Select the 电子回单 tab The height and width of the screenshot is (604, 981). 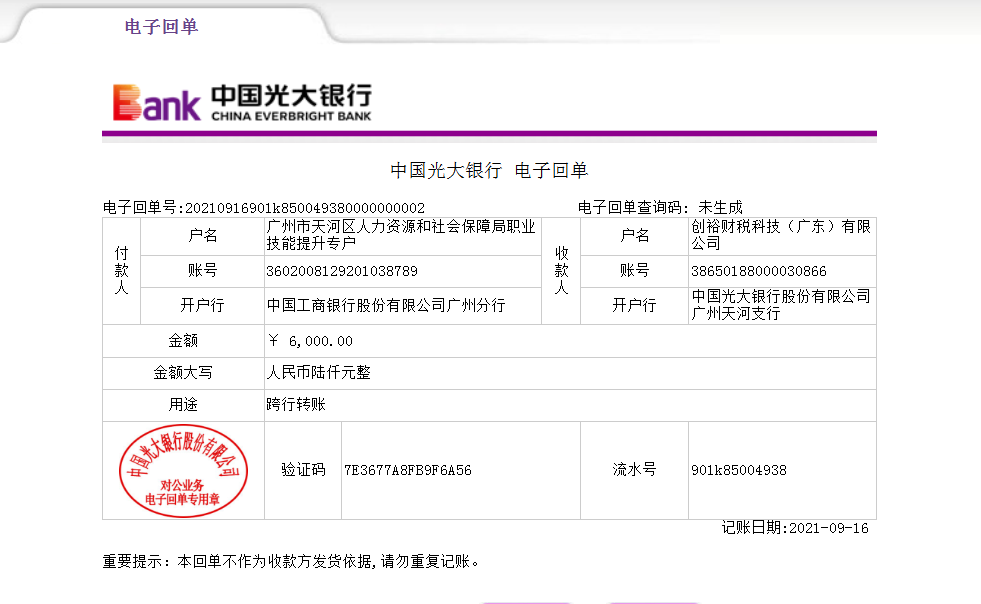pyautogui.click(x=161, y=26)
